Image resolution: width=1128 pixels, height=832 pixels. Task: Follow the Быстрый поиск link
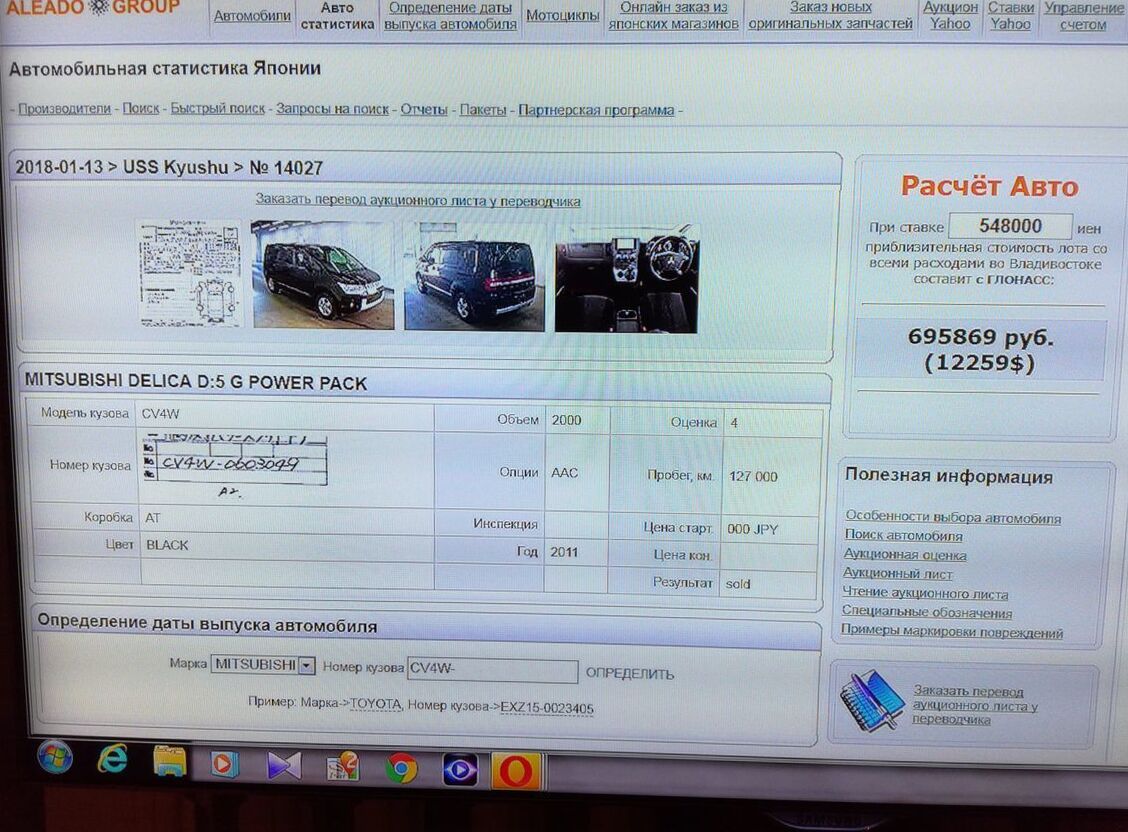[x=217, y=109]
